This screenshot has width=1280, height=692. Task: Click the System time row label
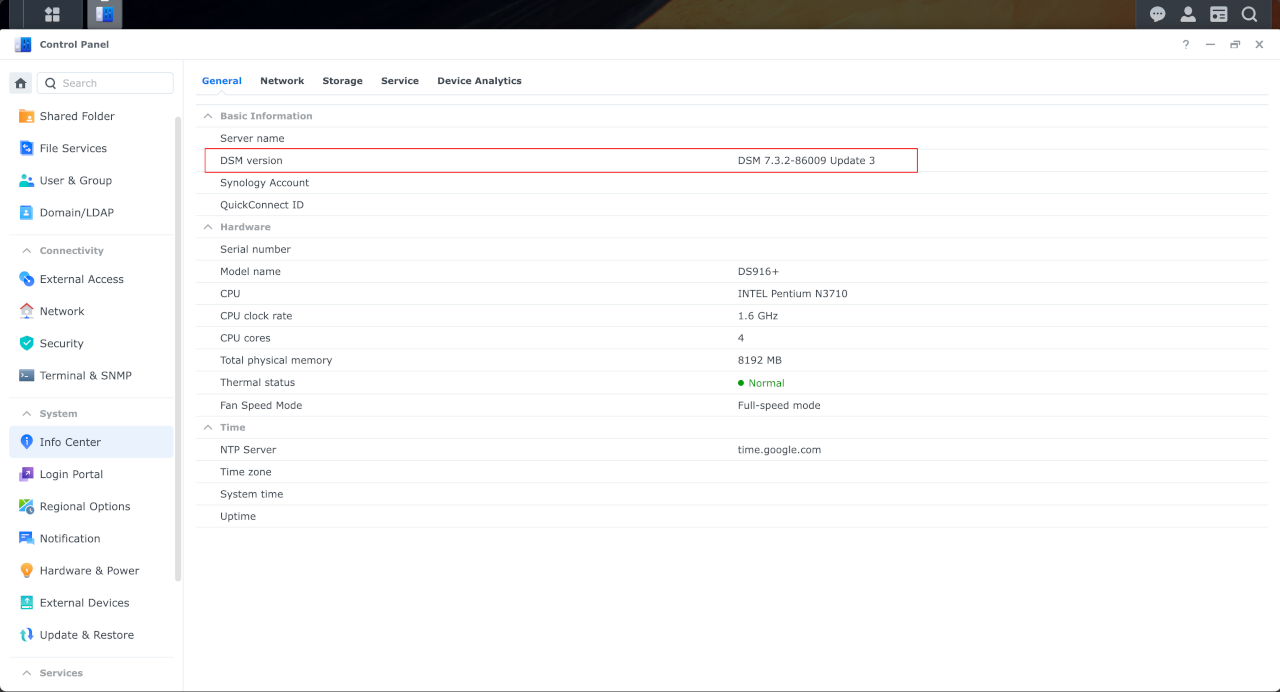(x=251, y=494)
